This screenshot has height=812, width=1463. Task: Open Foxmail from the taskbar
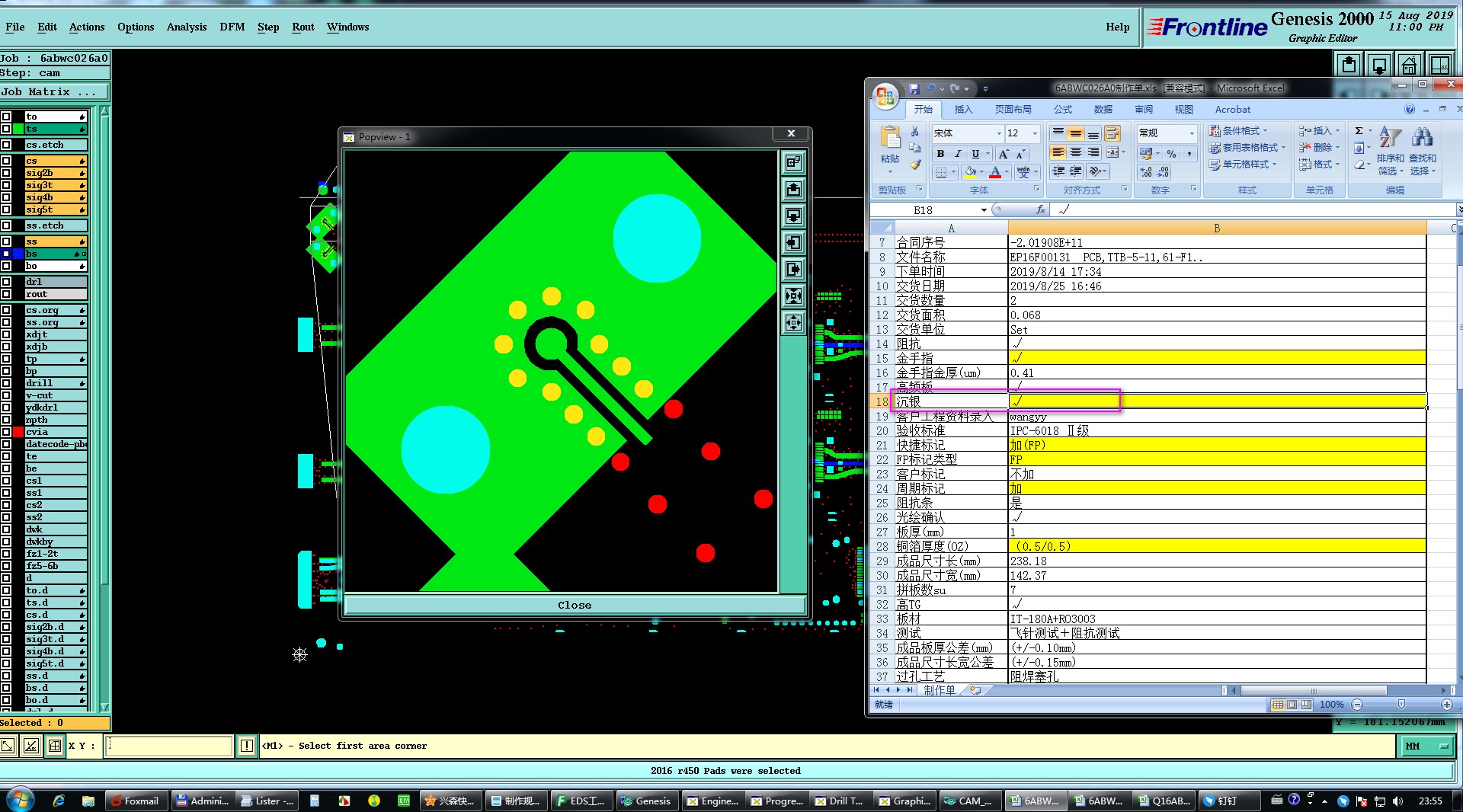[x=136, y=801]
